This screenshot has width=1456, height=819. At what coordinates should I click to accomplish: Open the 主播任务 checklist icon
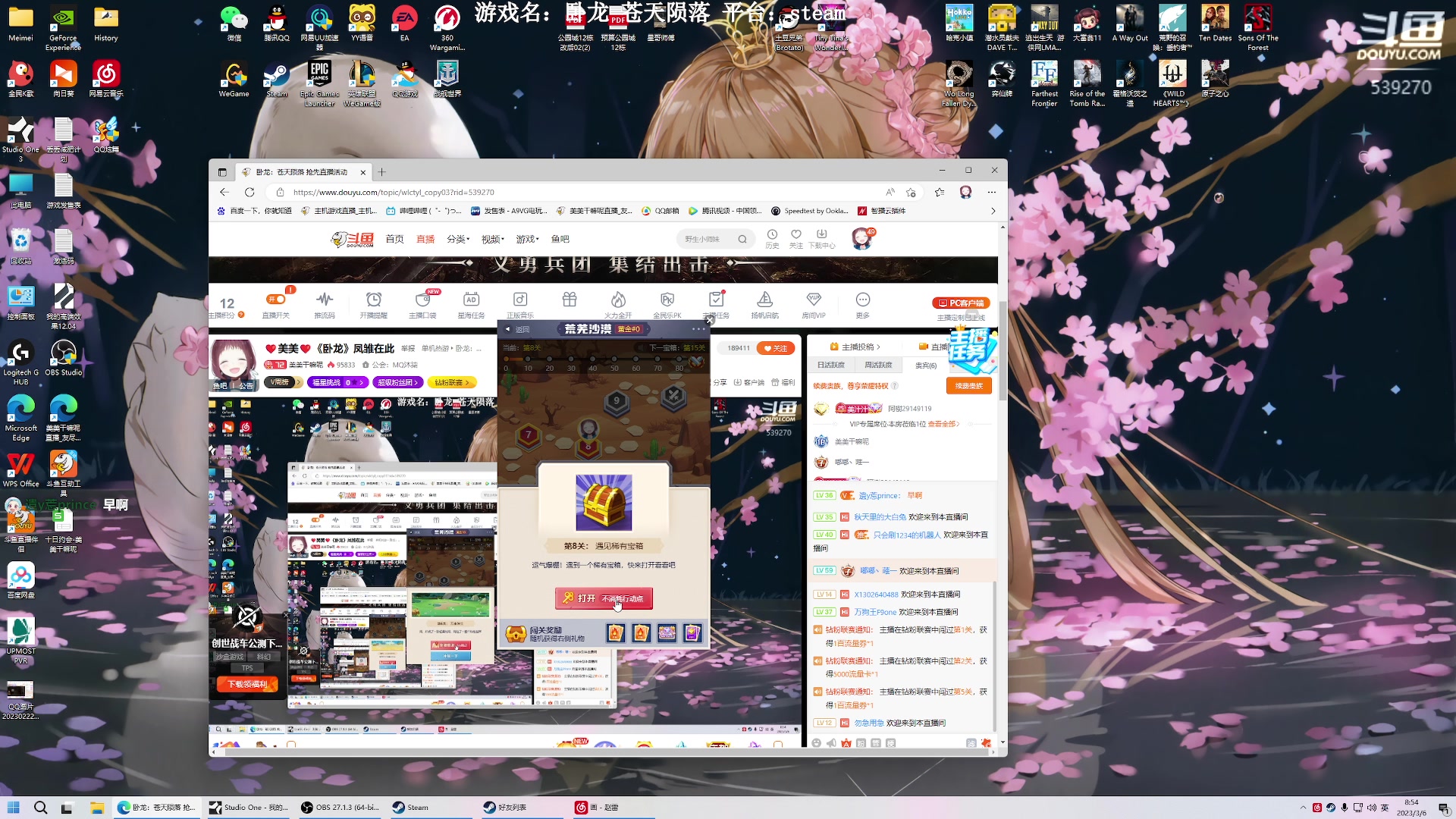(x=716, y=300)
